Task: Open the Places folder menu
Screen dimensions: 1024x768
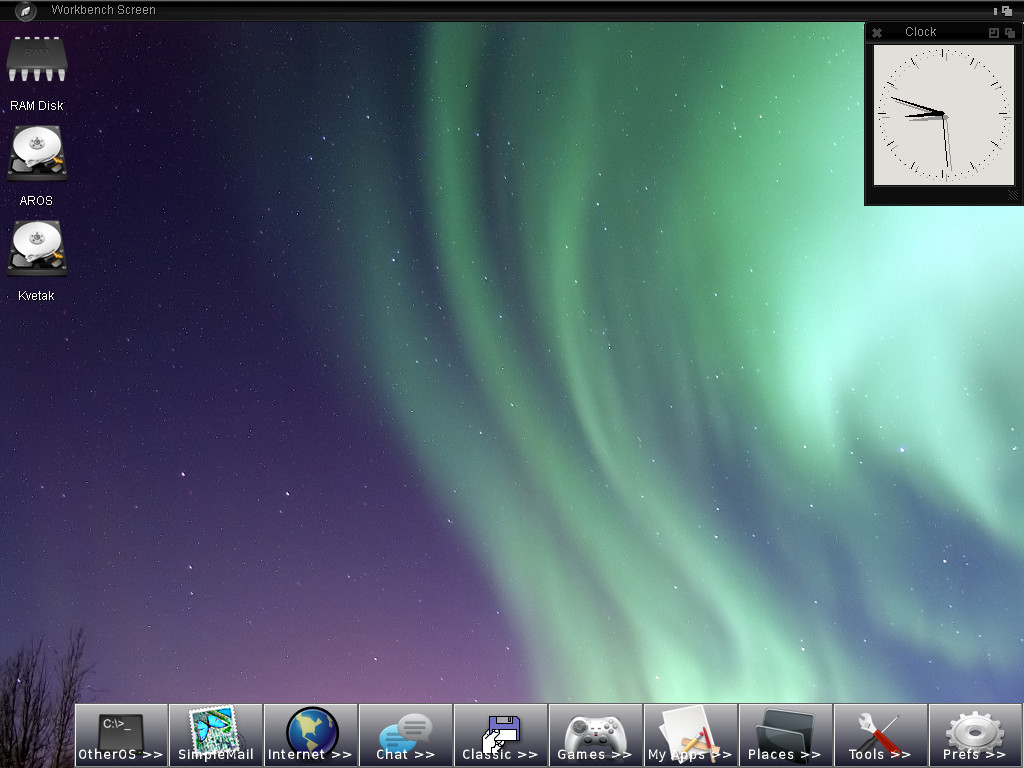Action: point(785,735)
